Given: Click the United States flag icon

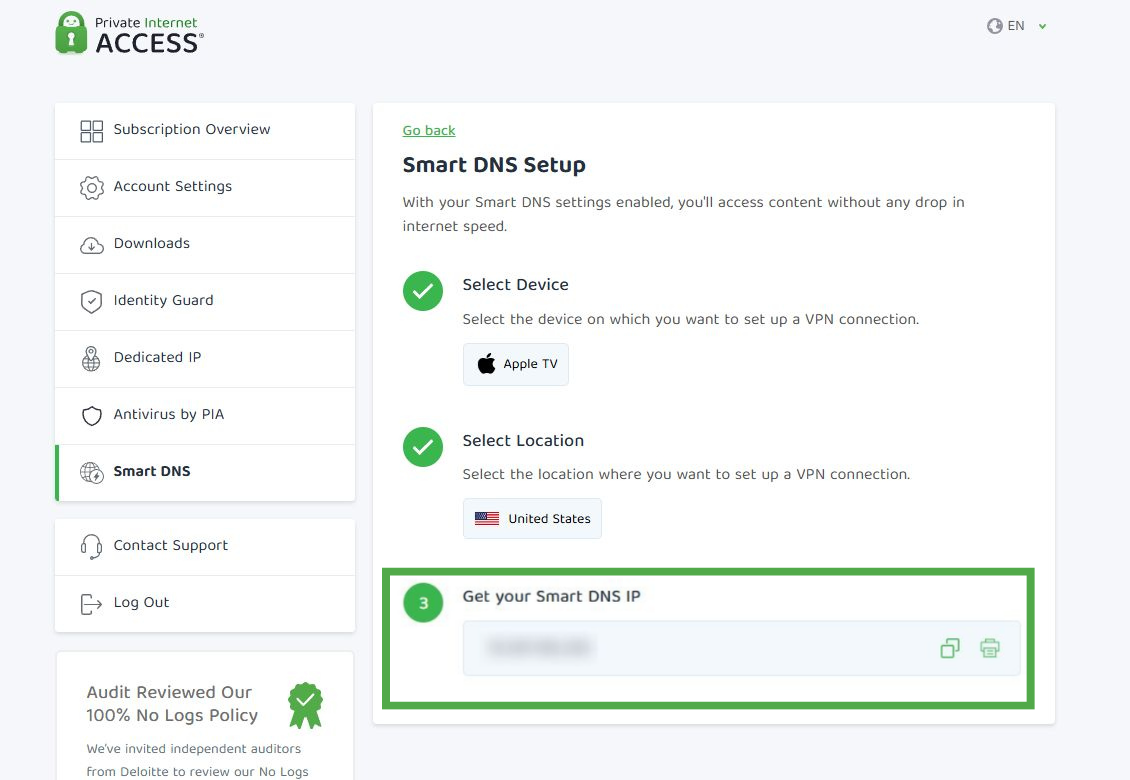Looking at the screenshot, I should click(x=487, y=518).
